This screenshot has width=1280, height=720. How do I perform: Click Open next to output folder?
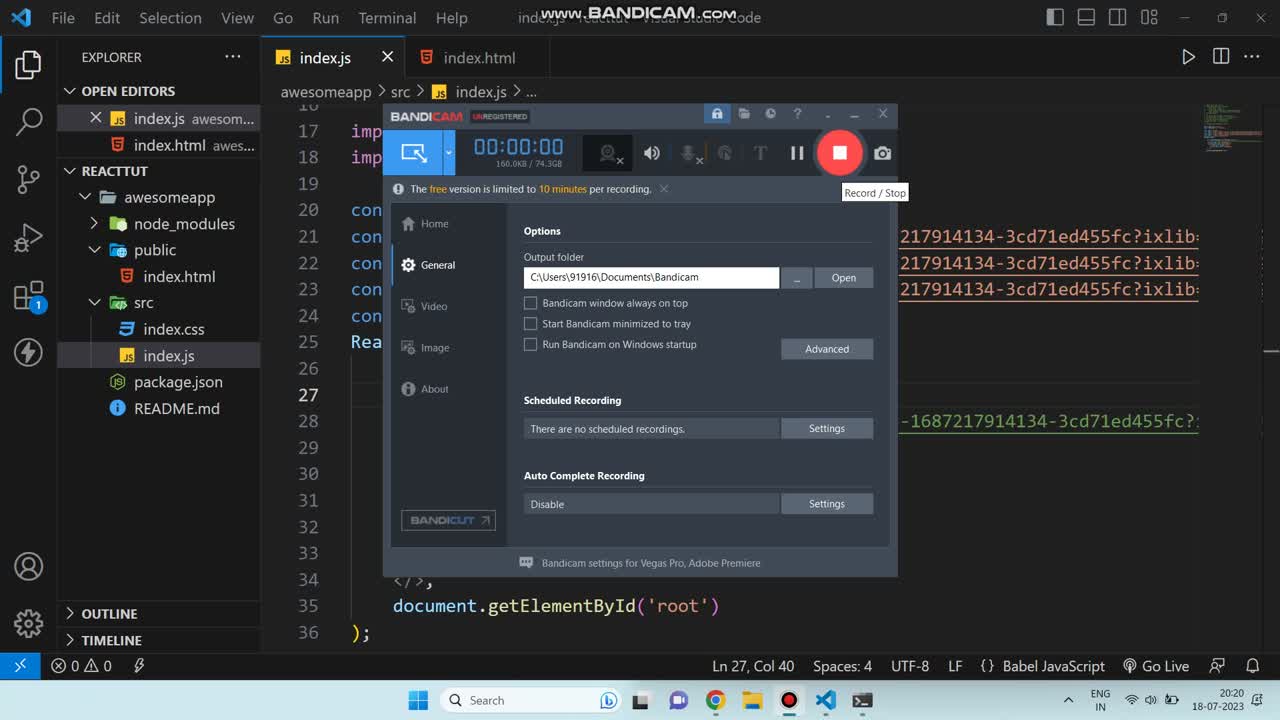pyautogui.click(x=843, y=278)
